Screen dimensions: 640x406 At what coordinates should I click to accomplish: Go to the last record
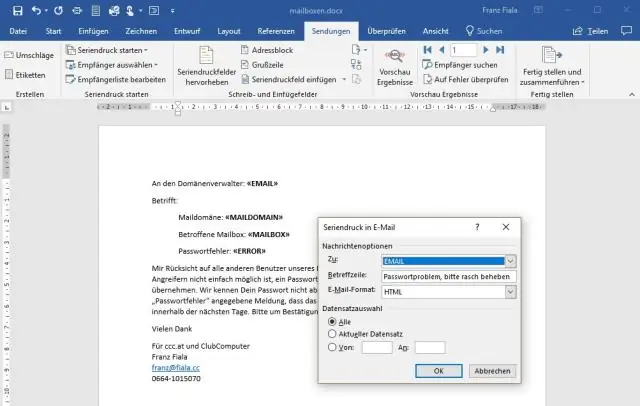pos(500,50)
